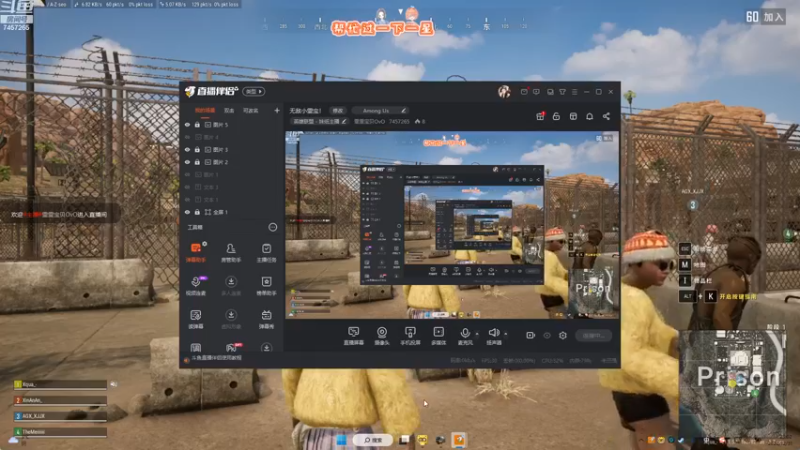This screenshot has width=800, height=450.
Task: Add 手机投屏 phone screen-cast source
Action: point(410,336)
